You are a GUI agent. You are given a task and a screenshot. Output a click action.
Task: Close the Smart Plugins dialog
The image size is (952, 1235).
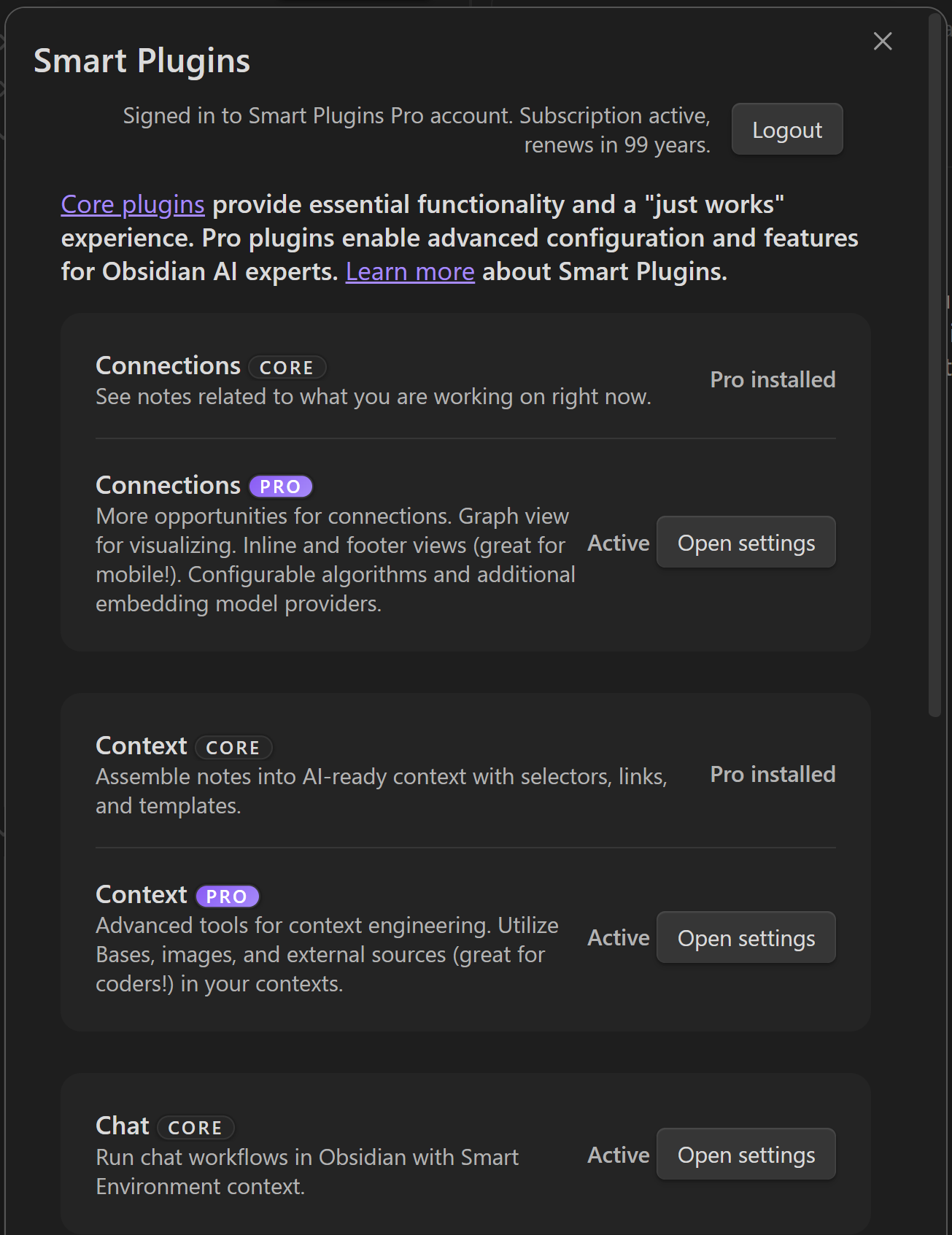coord(883,42)
